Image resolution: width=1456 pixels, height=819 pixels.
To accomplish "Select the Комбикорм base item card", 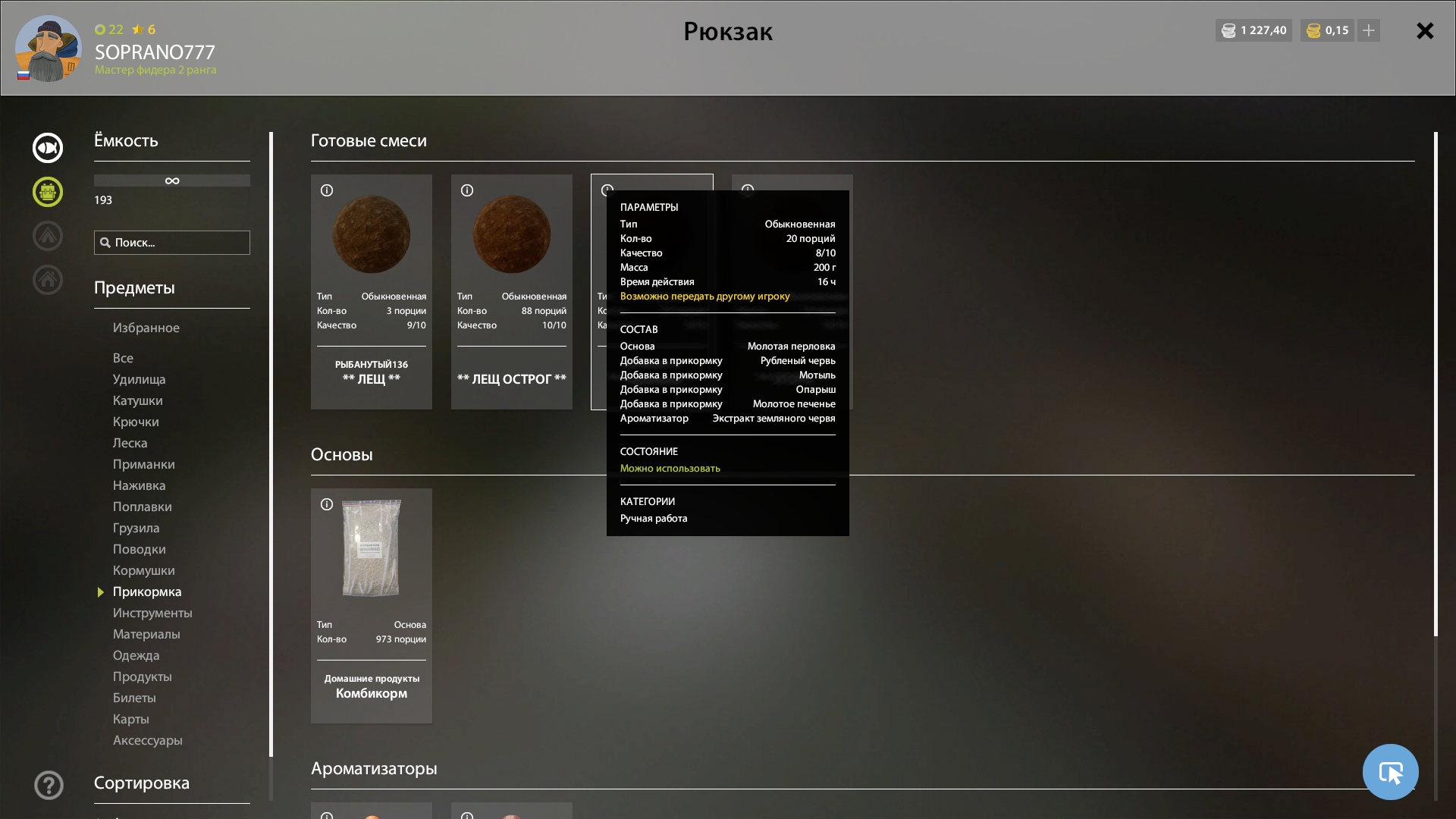I will pos(372,606).
